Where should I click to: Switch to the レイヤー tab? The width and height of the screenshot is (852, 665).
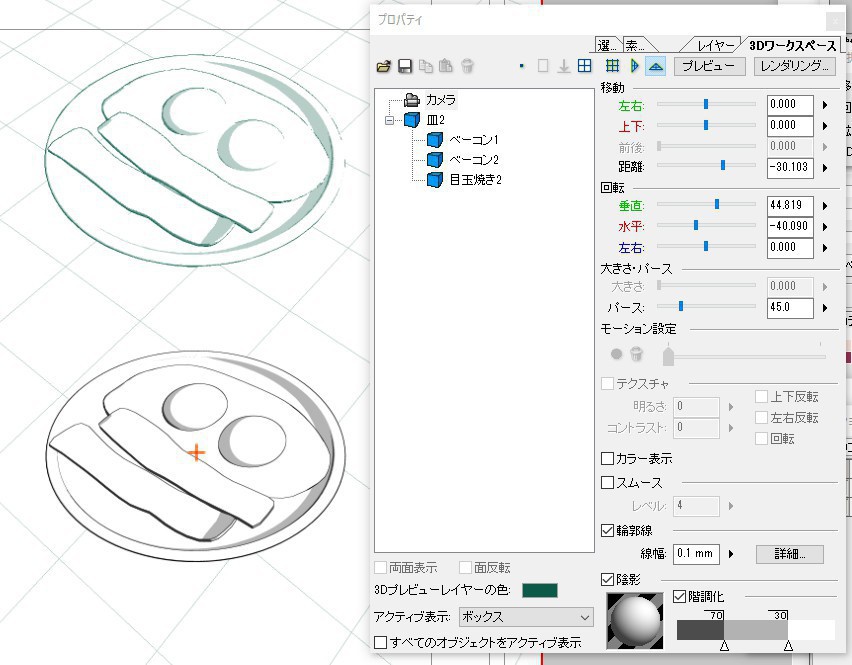[x=715, y=46]
